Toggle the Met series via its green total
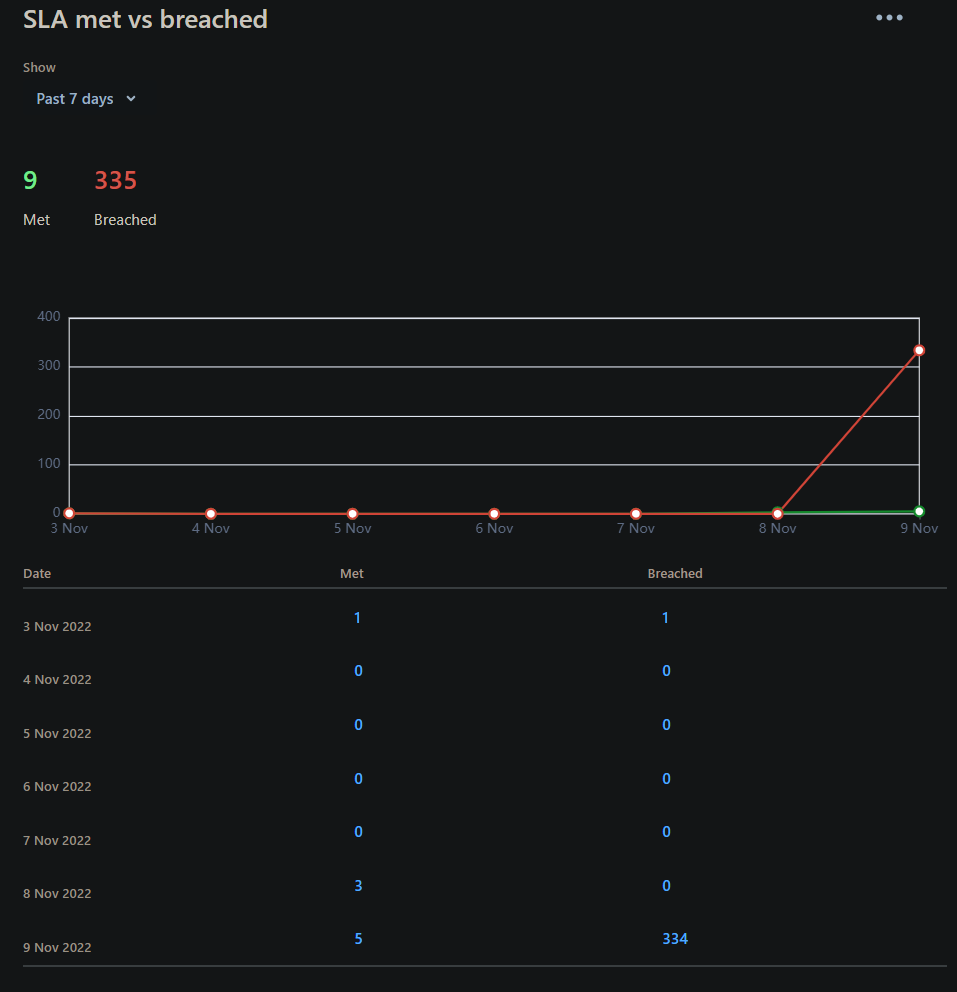This screenshot has width=957, height=992. point(30,180)
